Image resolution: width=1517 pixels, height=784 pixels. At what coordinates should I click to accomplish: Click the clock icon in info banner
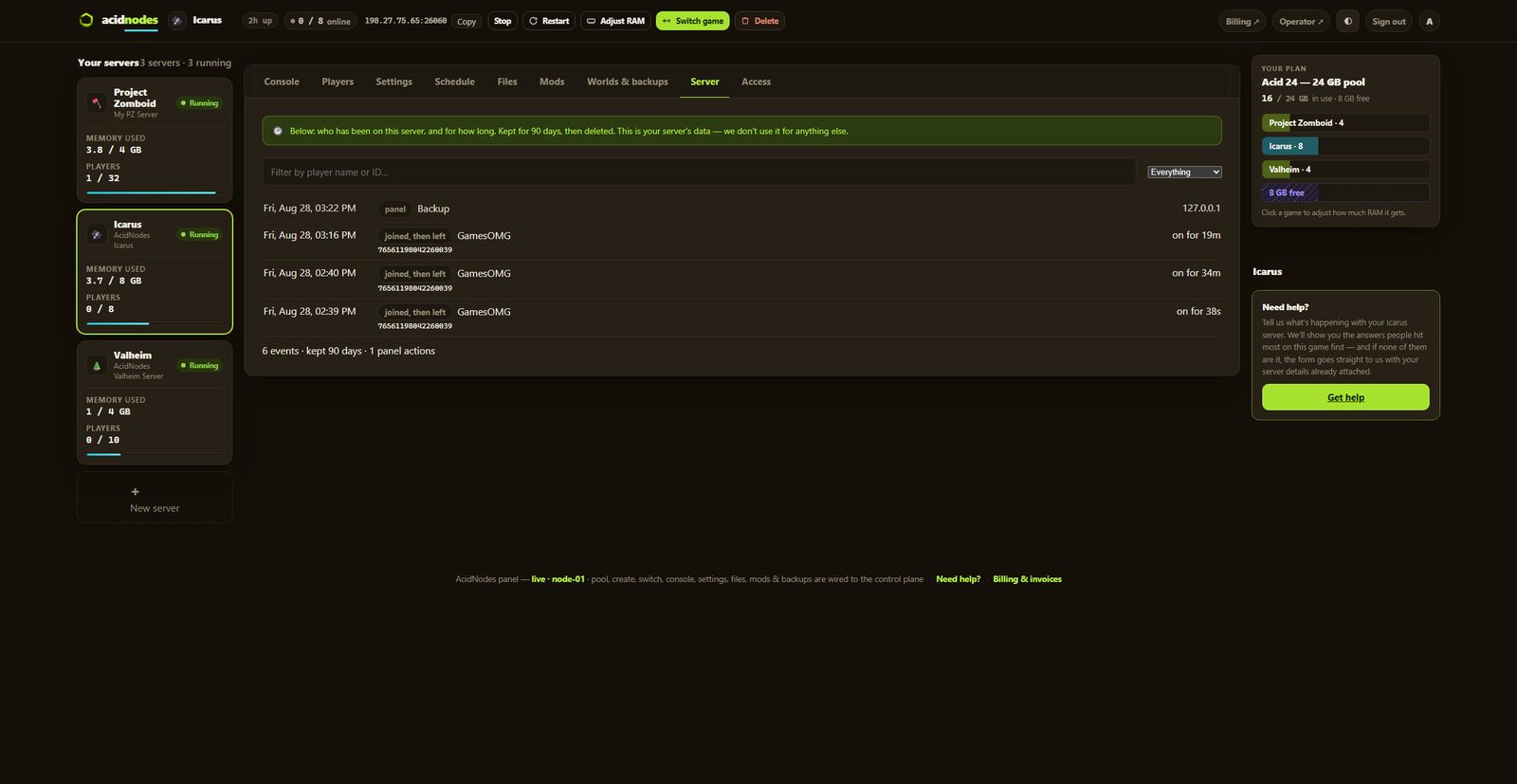[x=278, y=131]
